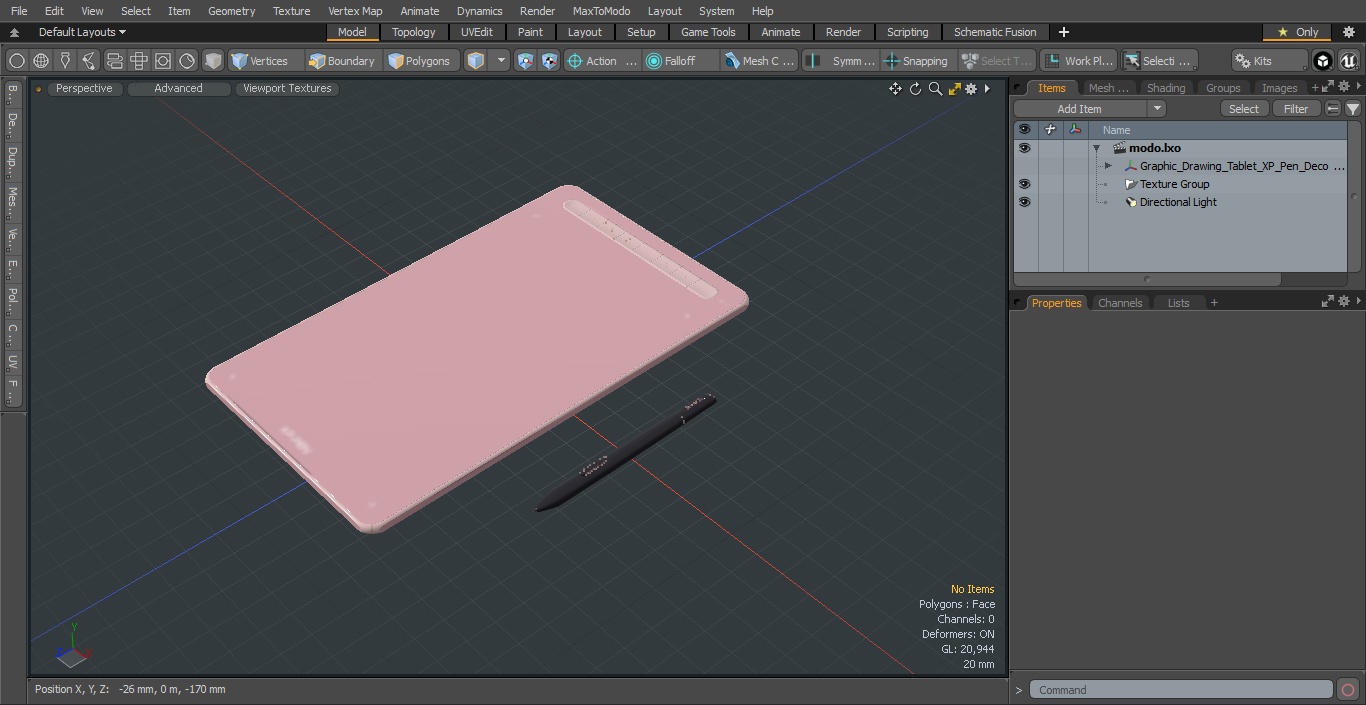Screen dimensions: 1366x705
Task: Toggle visibility of Texture Group
Action: coord(1024,184)
